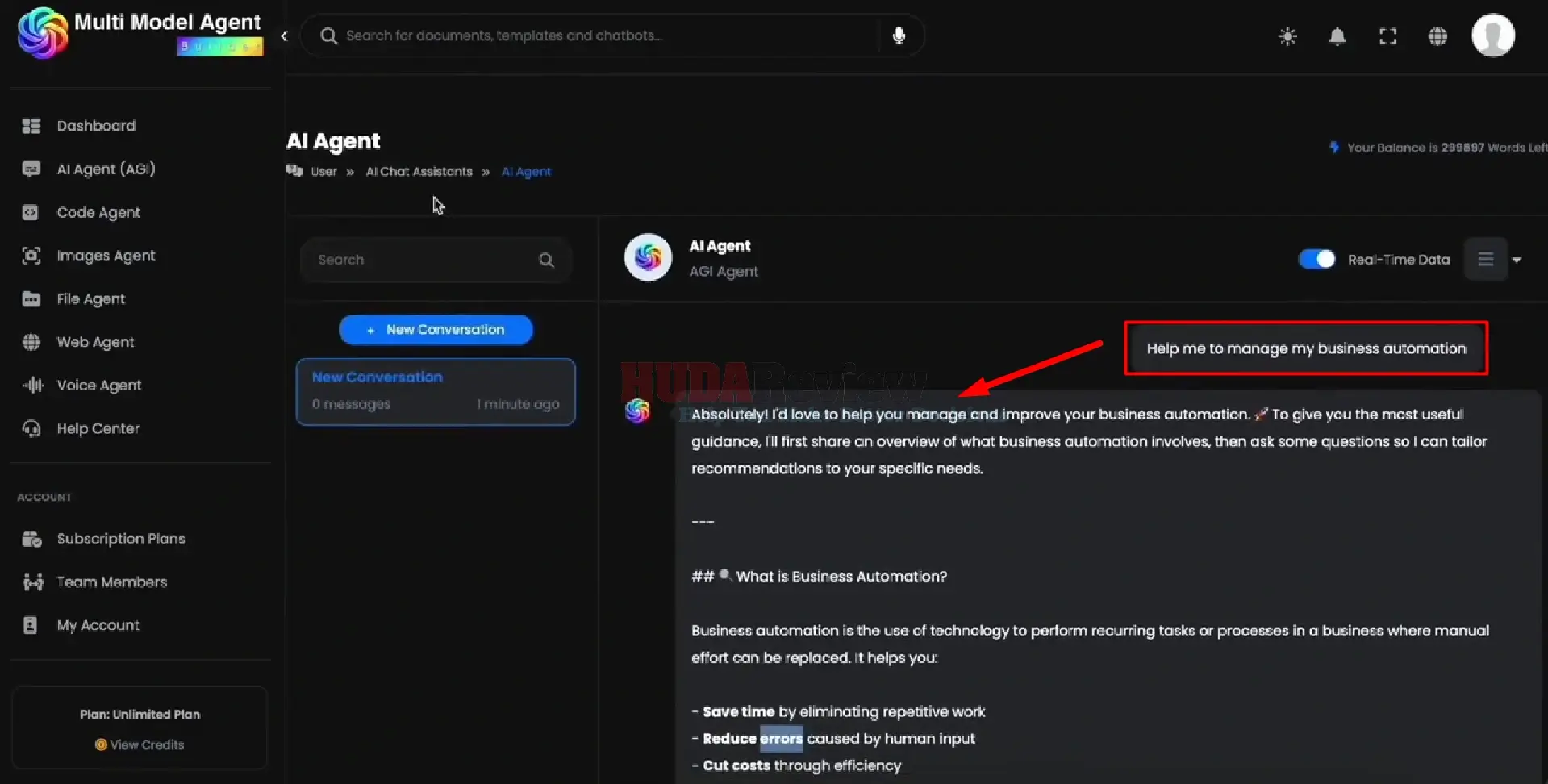Click the magnifier icon in top search bar
This screenshot has height=784, width=1548.
pyautogui.click(x=328, y=35)
